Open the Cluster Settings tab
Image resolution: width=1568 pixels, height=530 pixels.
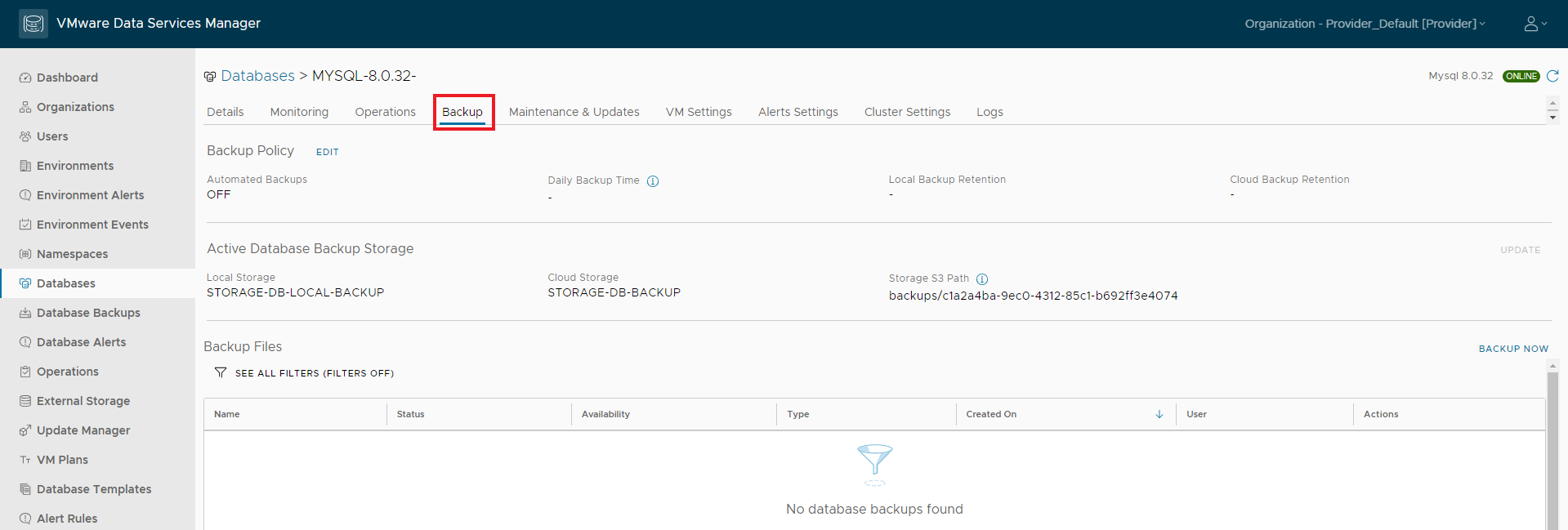point(908,112)
